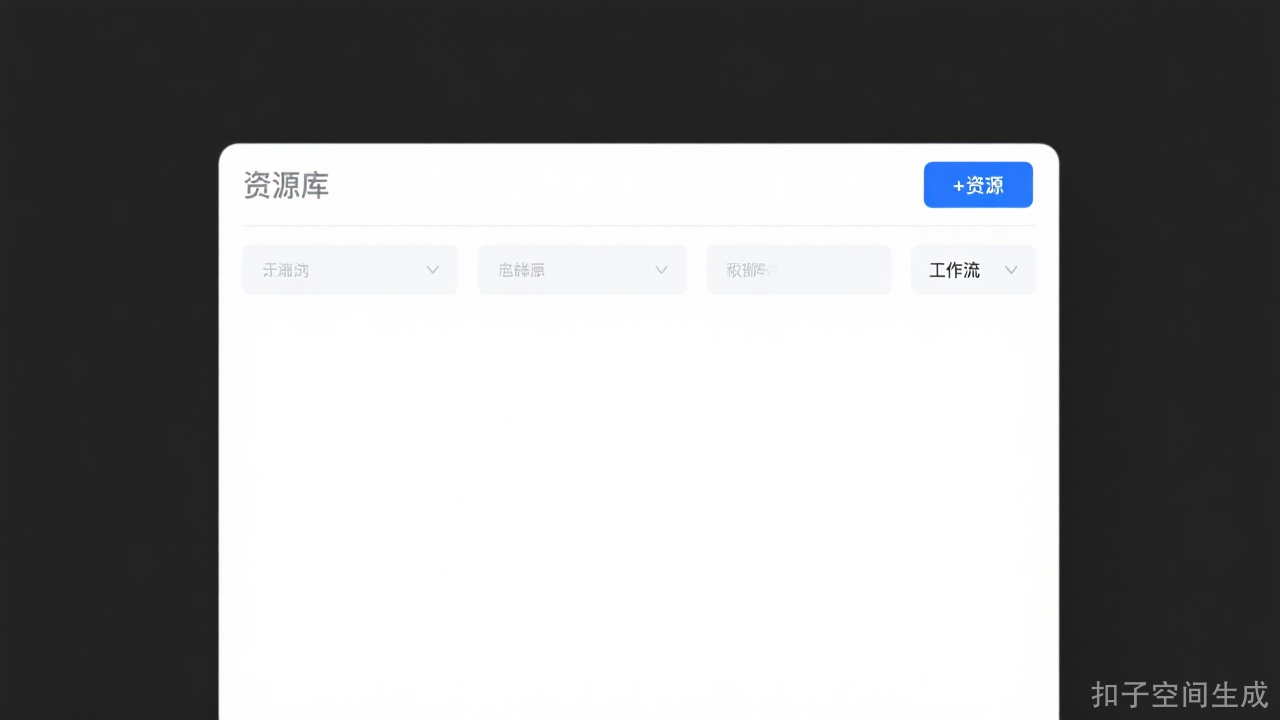Click the empty resource list area

point(638,500)
